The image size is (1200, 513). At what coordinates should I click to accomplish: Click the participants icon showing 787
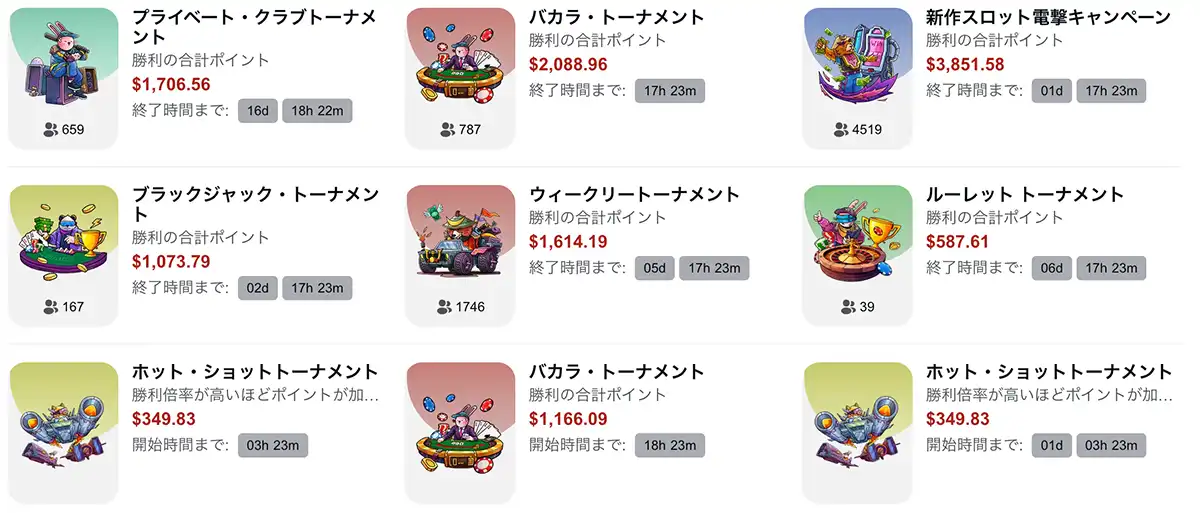446,130
